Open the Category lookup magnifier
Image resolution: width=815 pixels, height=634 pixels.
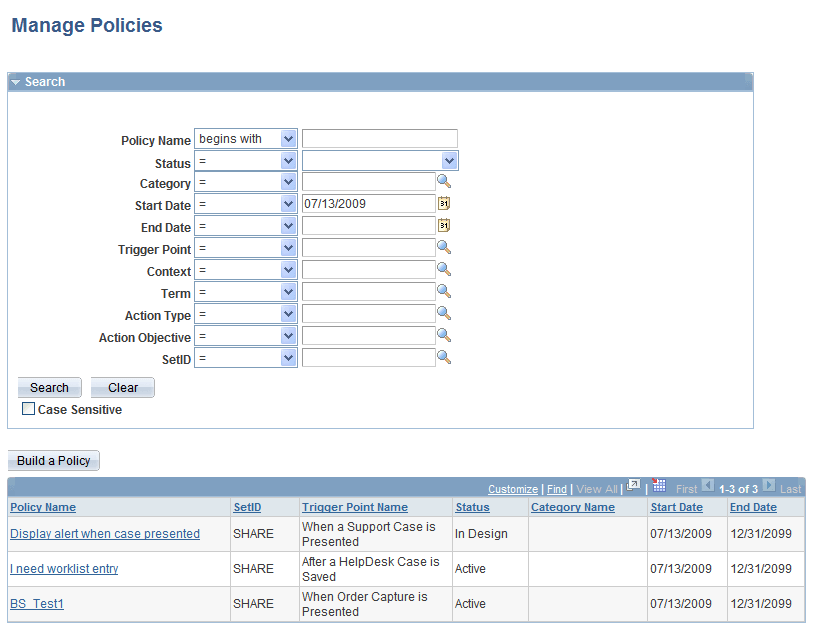pyautogui.click(x=444, y=182)
